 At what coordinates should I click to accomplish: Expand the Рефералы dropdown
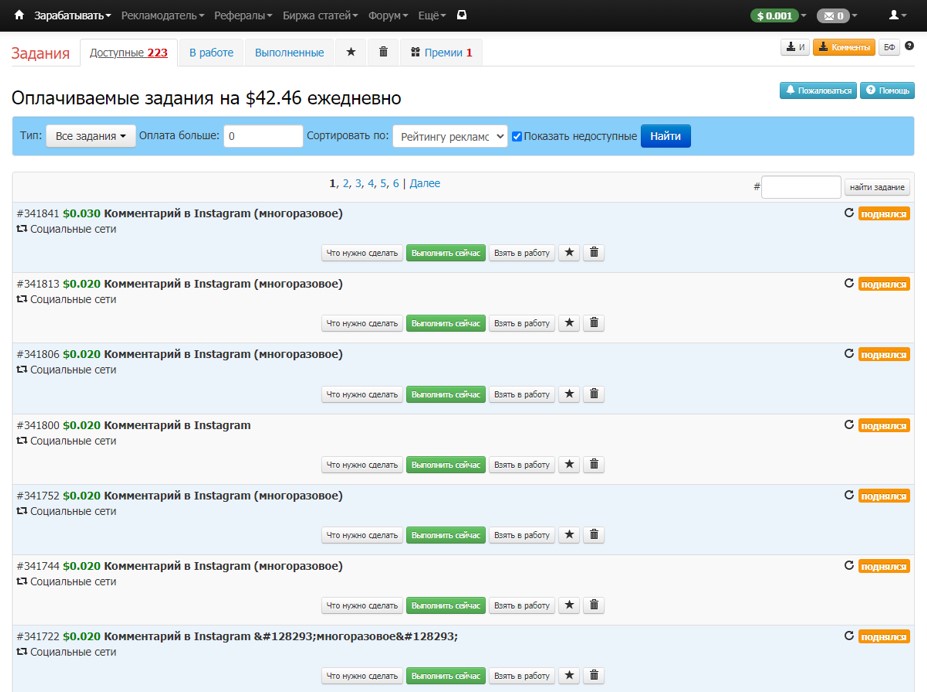(243, 15)
